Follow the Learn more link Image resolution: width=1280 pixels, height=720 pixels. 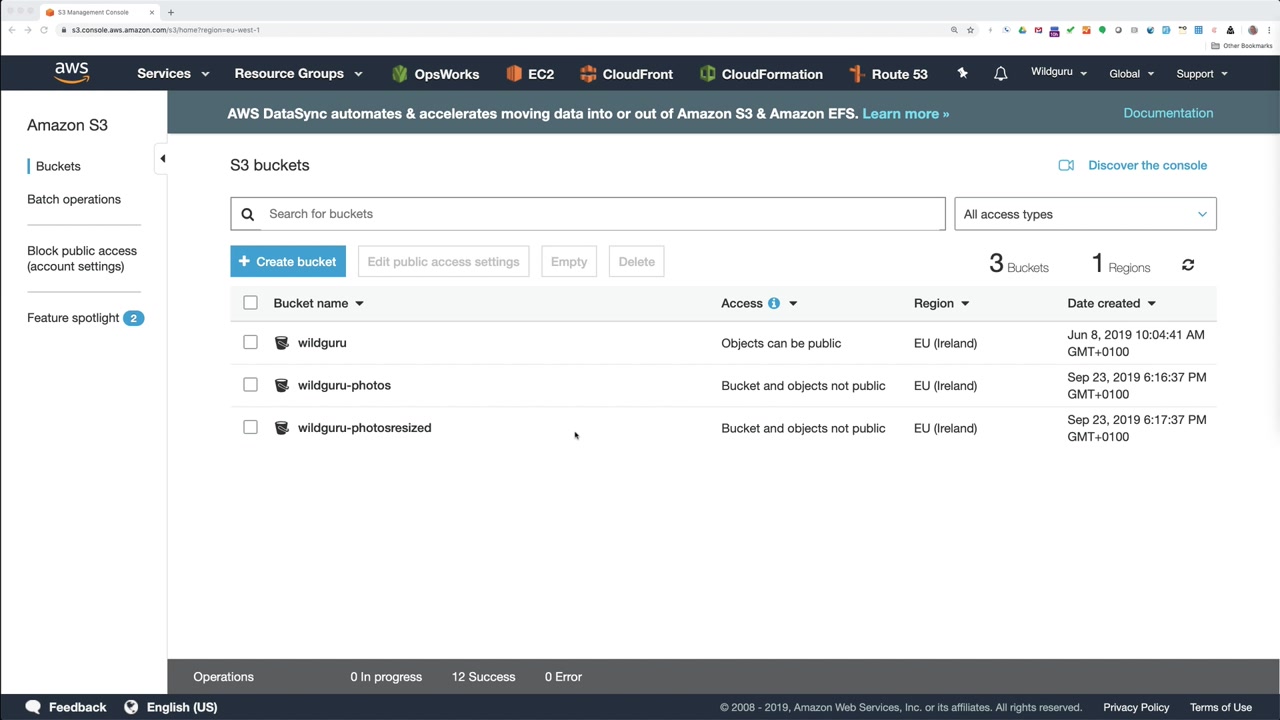pyautogui.click(x=905, y=113)
